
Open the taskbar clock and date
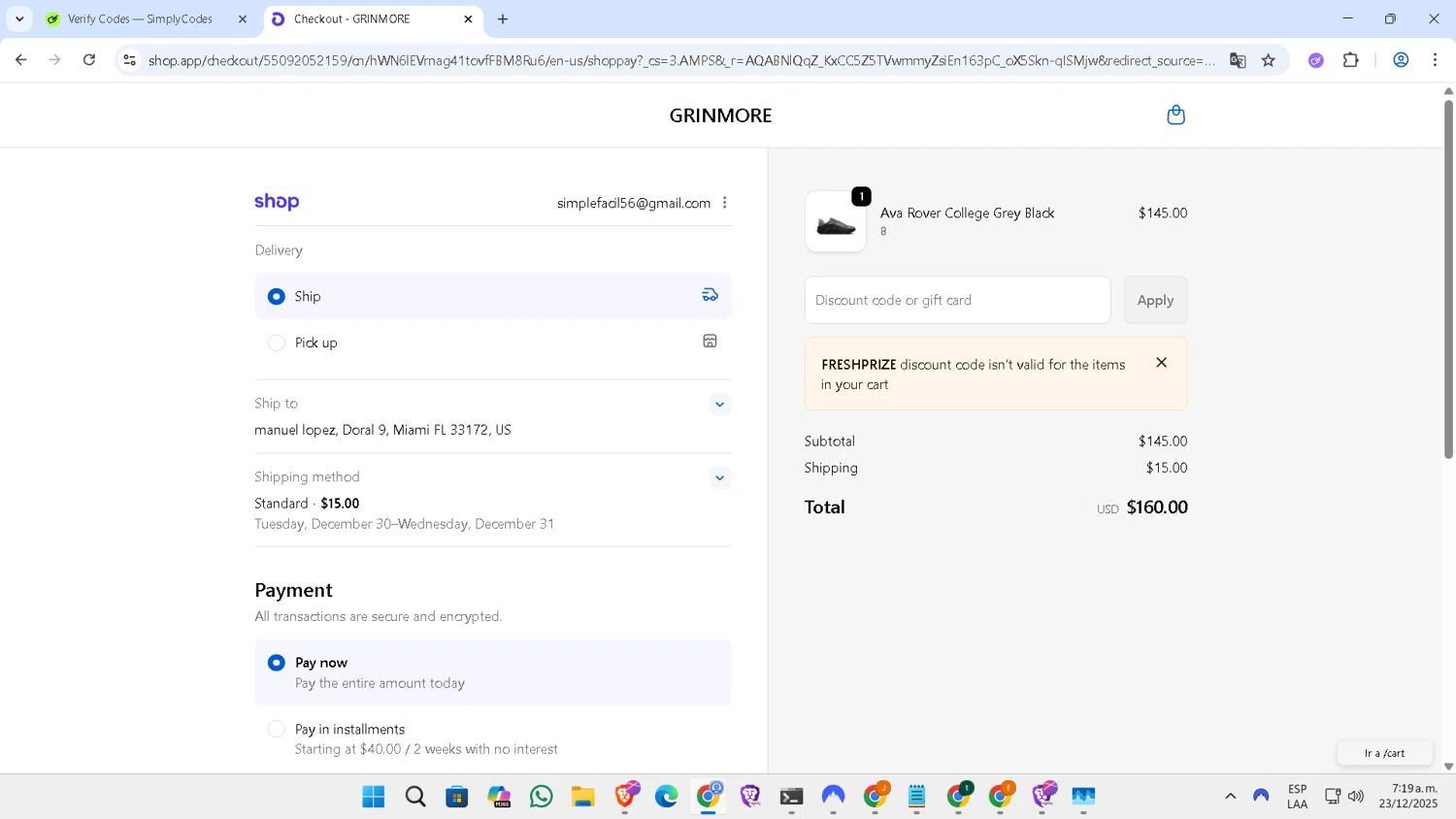click(1409, 797)
